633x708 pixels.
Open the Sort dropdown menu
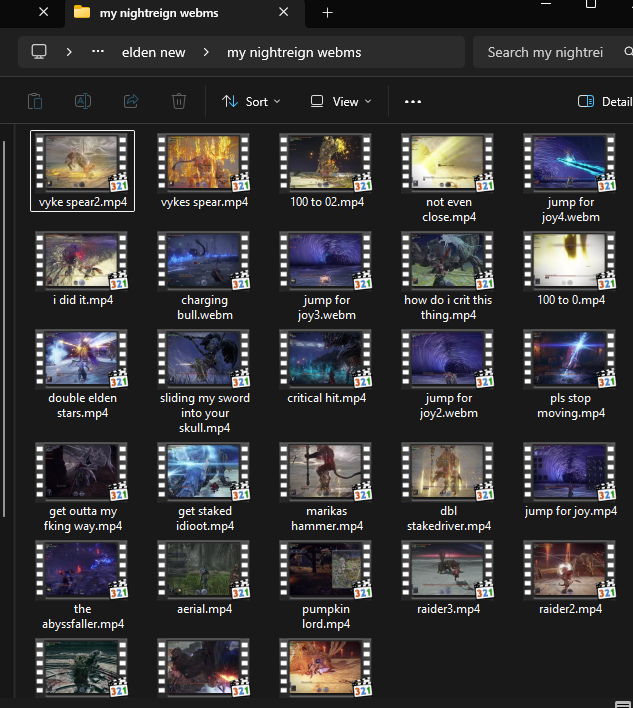(251, 102)
